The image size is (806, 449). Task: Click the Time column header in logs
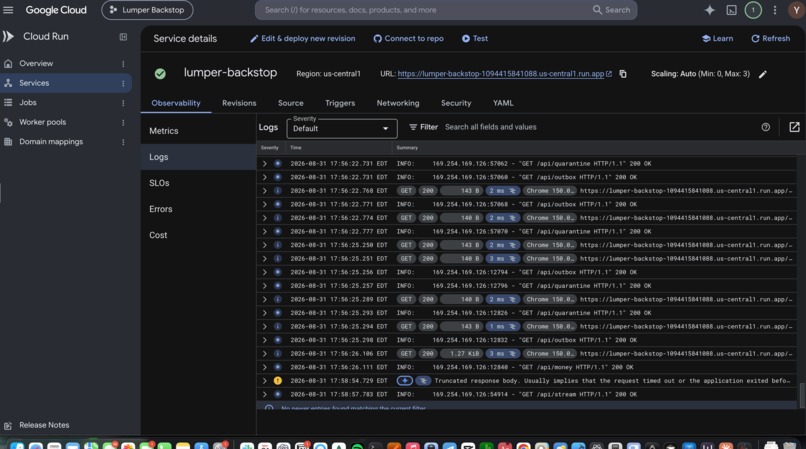point(296,148)
